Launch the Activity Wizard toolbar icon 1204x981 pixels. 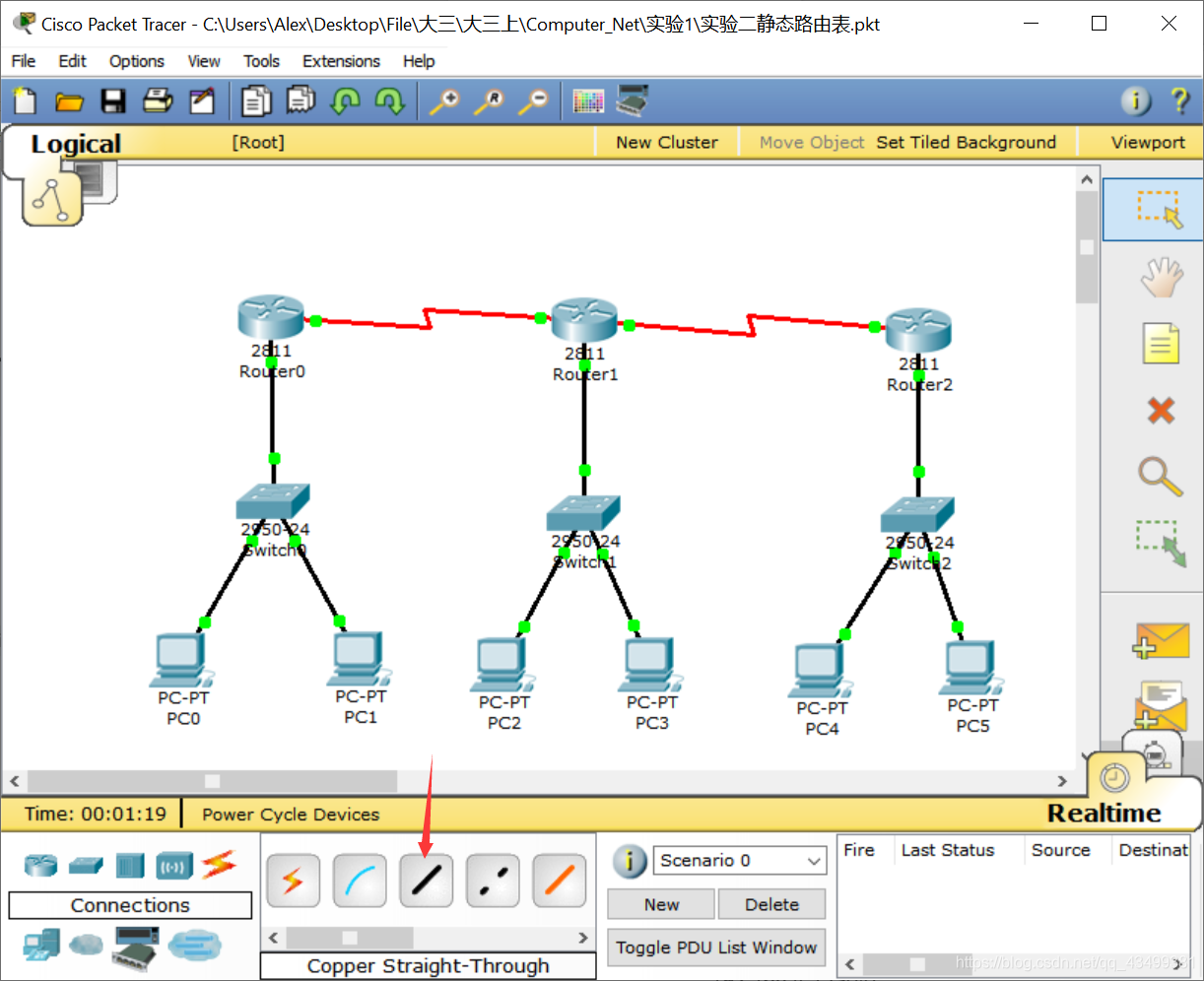[x=202, y=100]
